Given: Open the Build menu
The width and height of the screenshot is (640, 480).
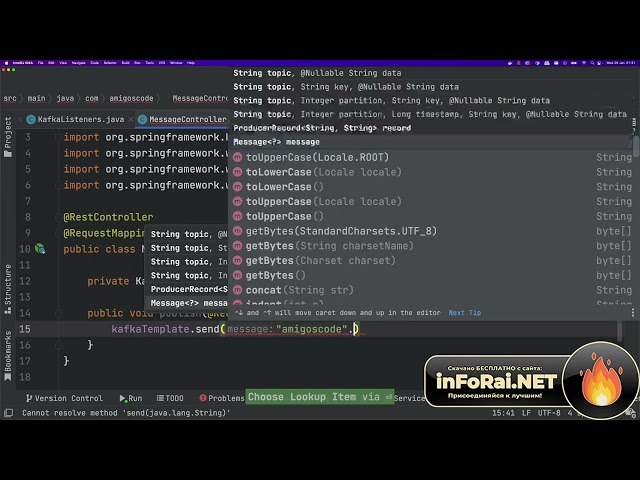Looking at the screenshot, I should click(126, 63).
